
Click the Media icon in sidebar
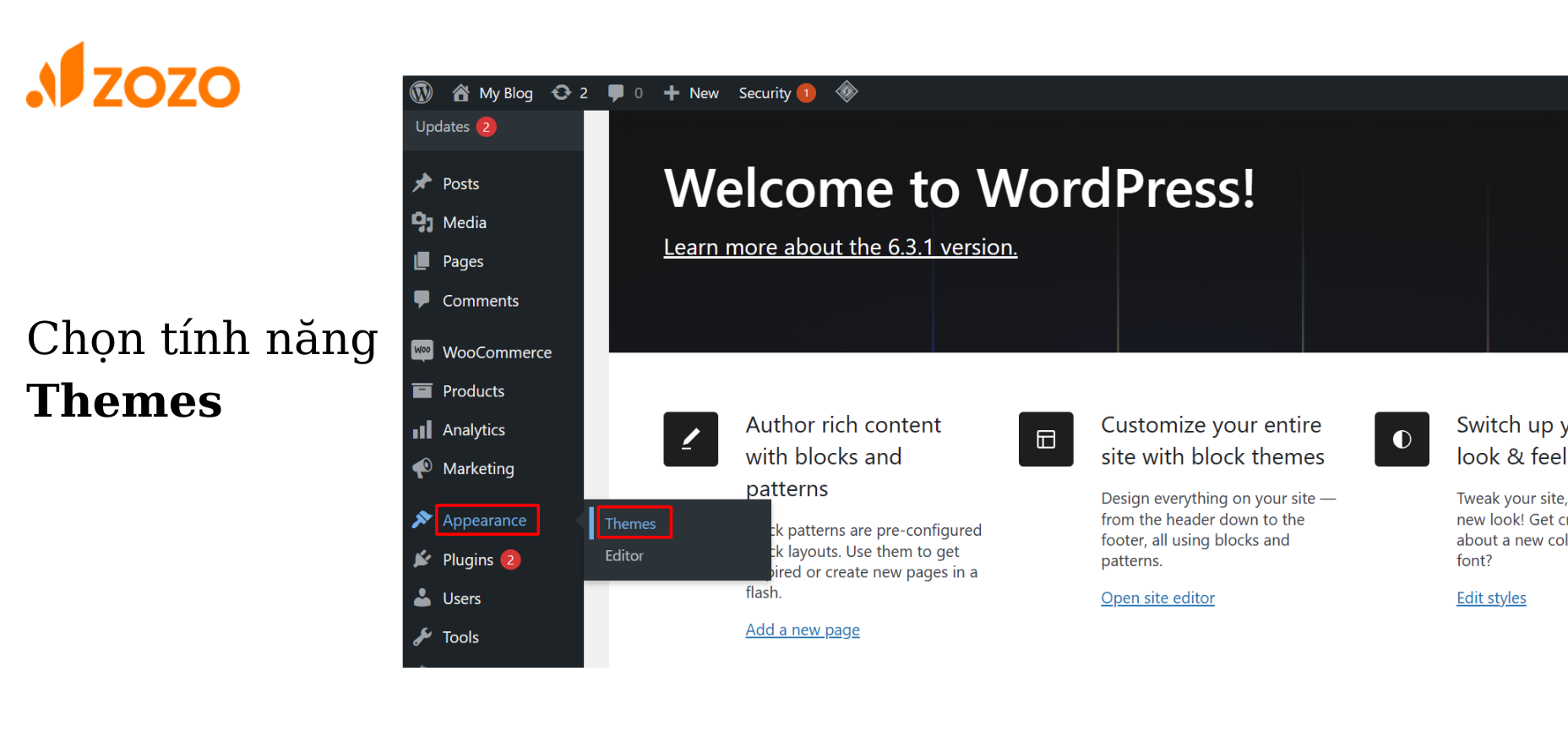tap(422, 222)
